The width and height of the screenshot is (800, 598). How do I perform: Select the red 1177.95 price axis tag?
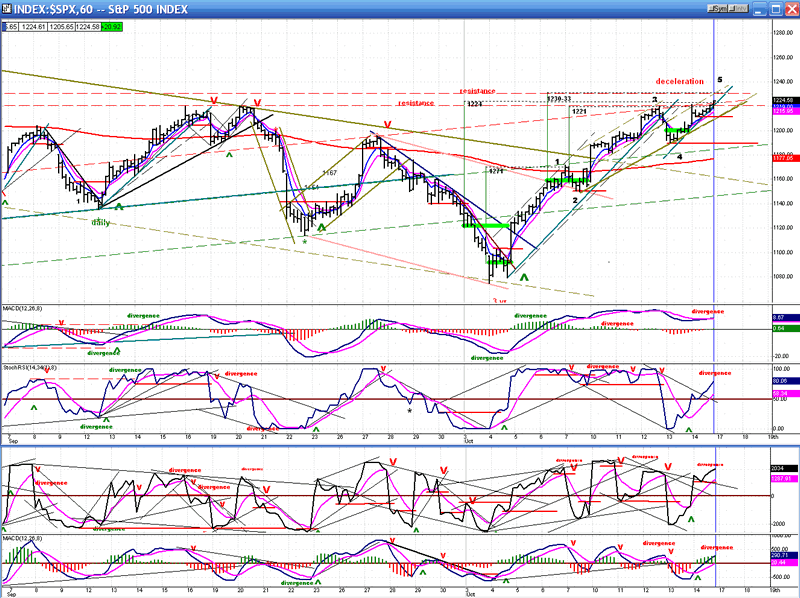783,157
